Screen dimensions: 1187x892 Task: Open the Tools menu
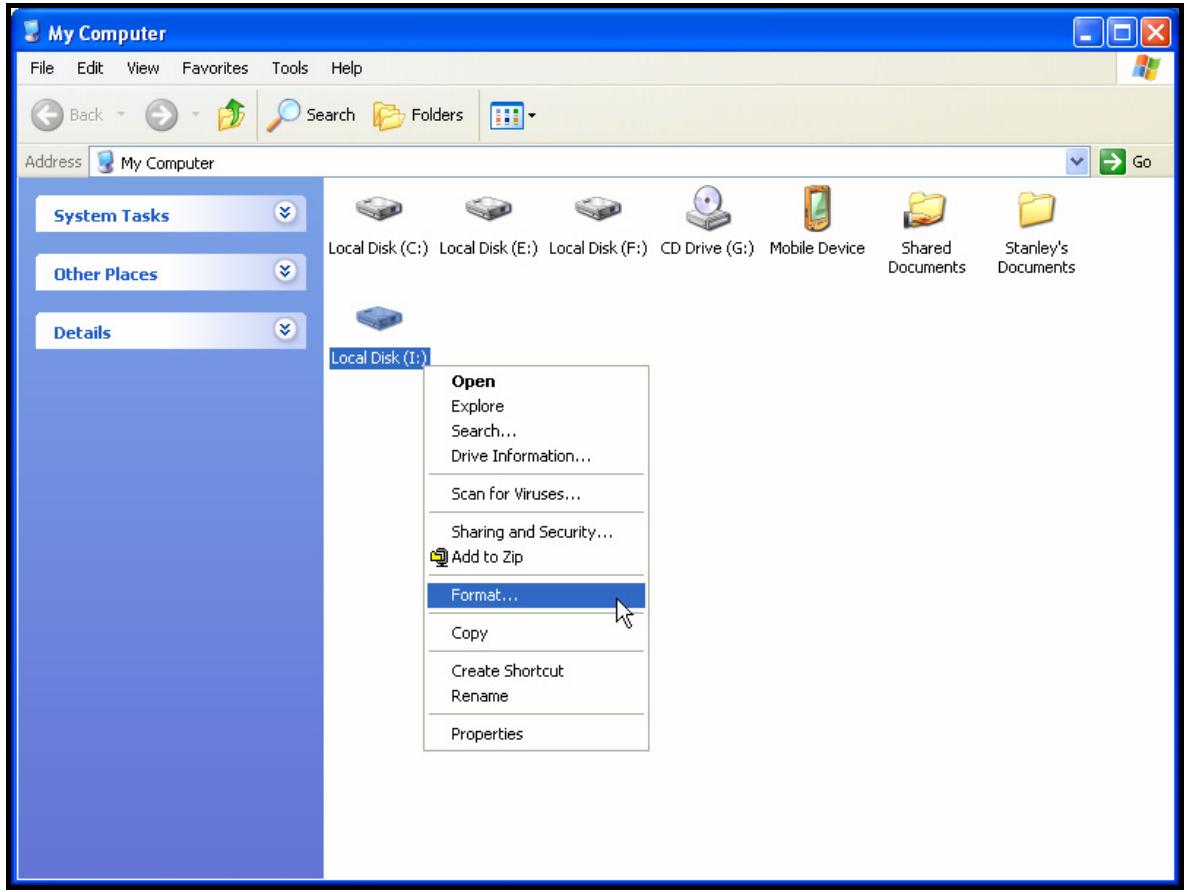(290, 68)
